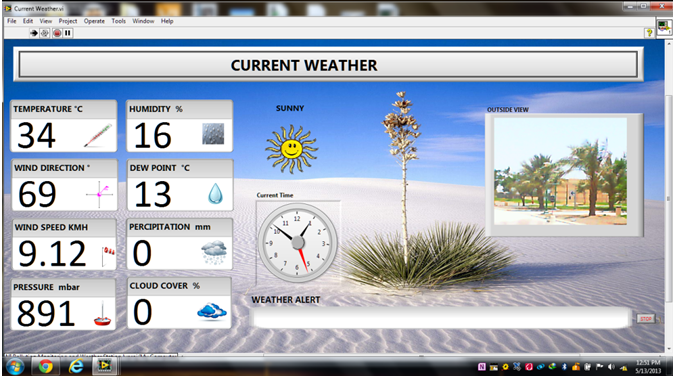Click the rain cloud precipitation icon

pos(214,252)
